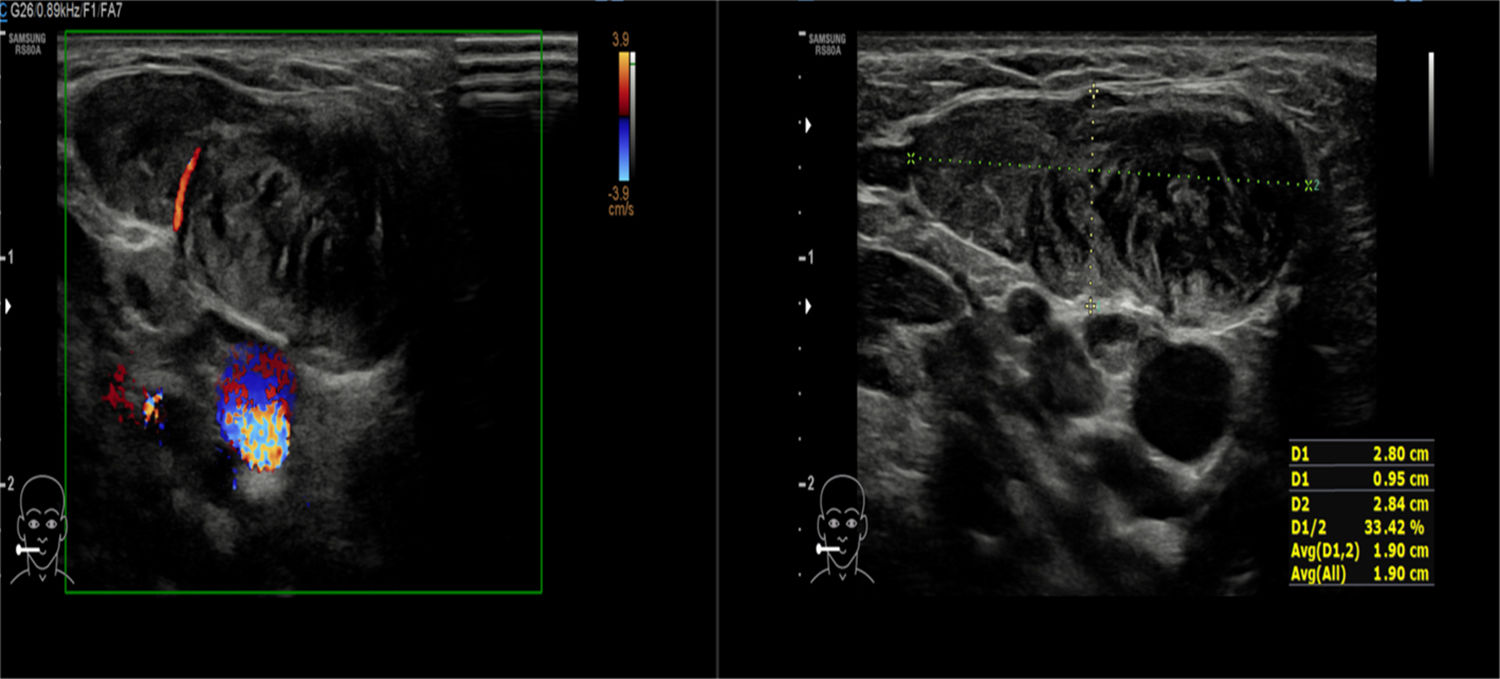Image resolution: width=1500 pixels, height=679 pixels.
Task: Click upper focus arrow on right depth scale
Action: 809,125
